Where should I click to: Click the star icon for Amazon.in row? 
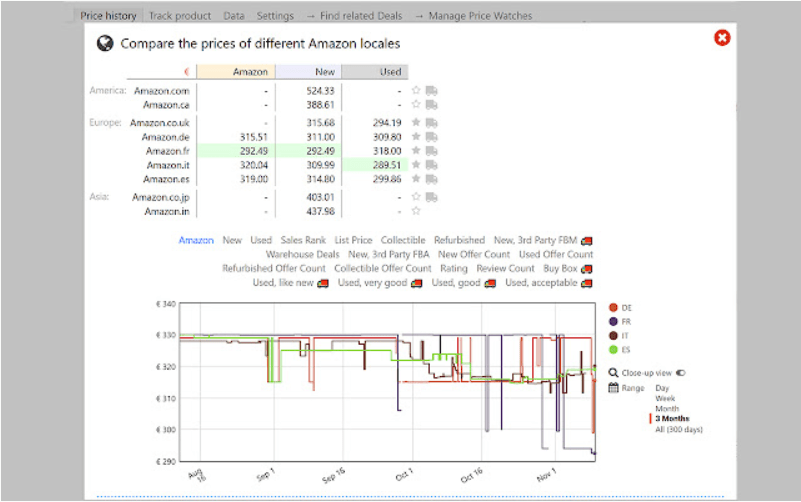tap(416, 211)
